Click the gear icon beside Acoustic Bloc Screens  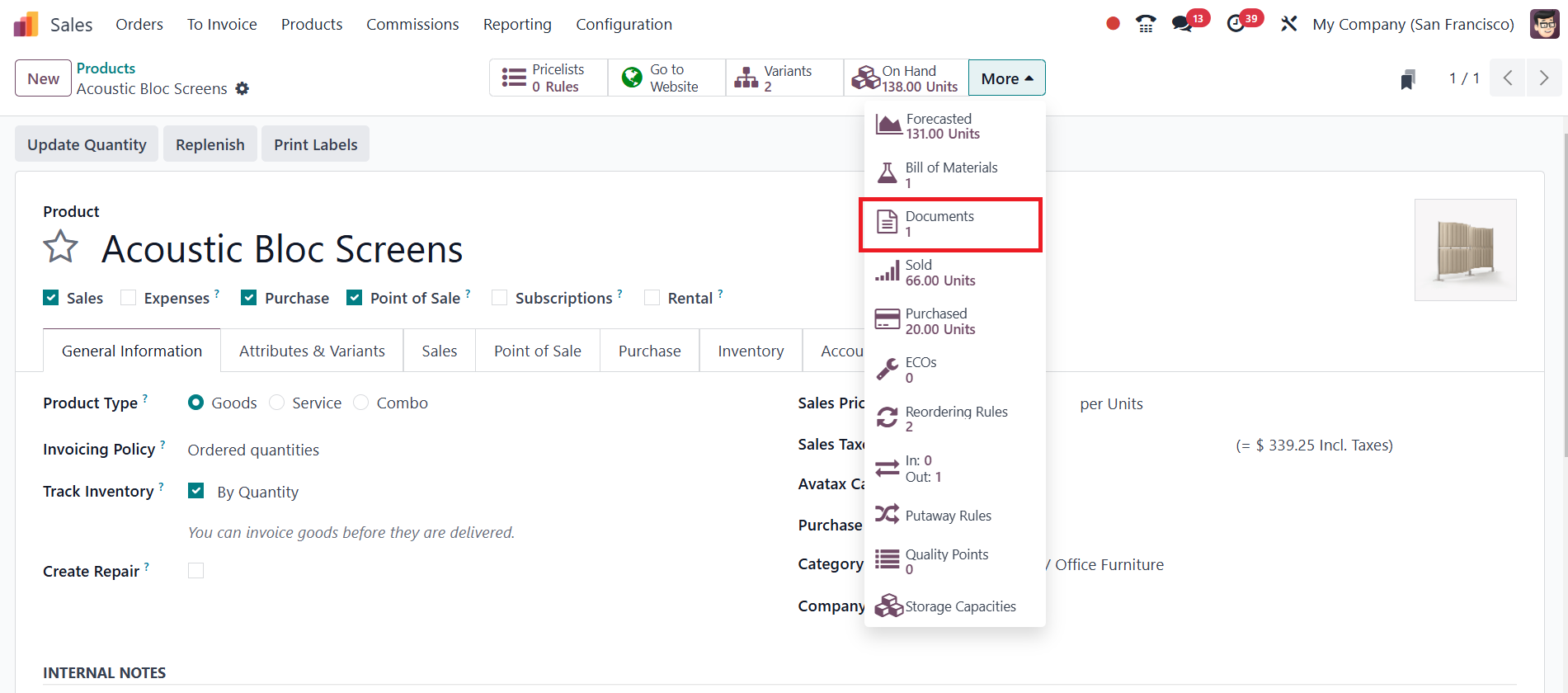click(242, 88)
